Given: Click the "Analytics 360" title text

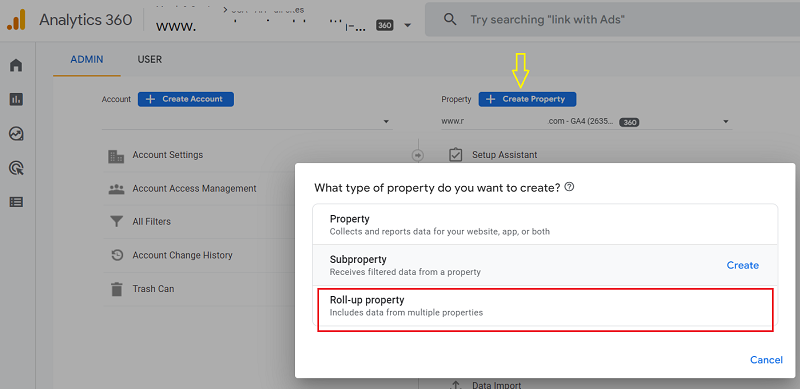Looking at the screenshot, I should click(85, 20).
